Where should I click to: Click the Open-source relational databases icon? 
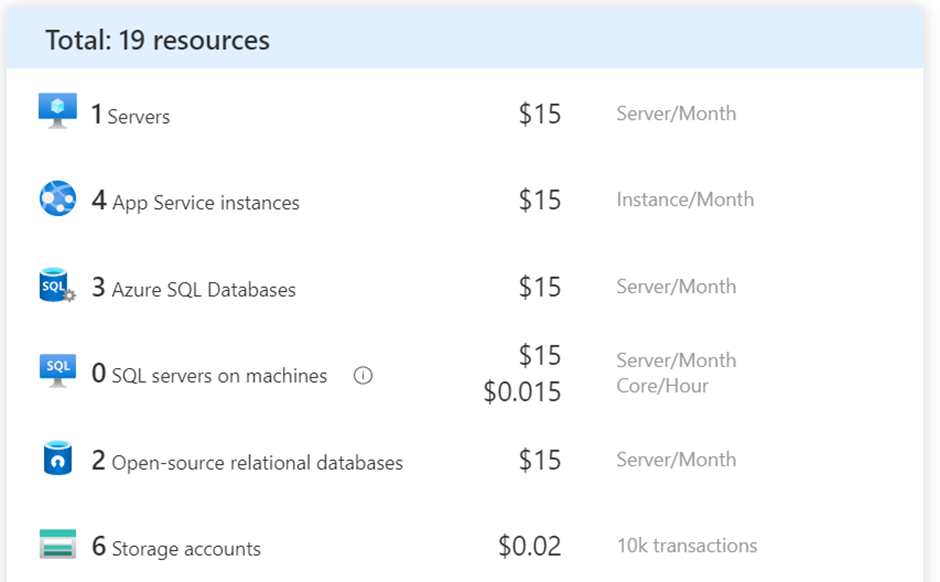point(57,459)
